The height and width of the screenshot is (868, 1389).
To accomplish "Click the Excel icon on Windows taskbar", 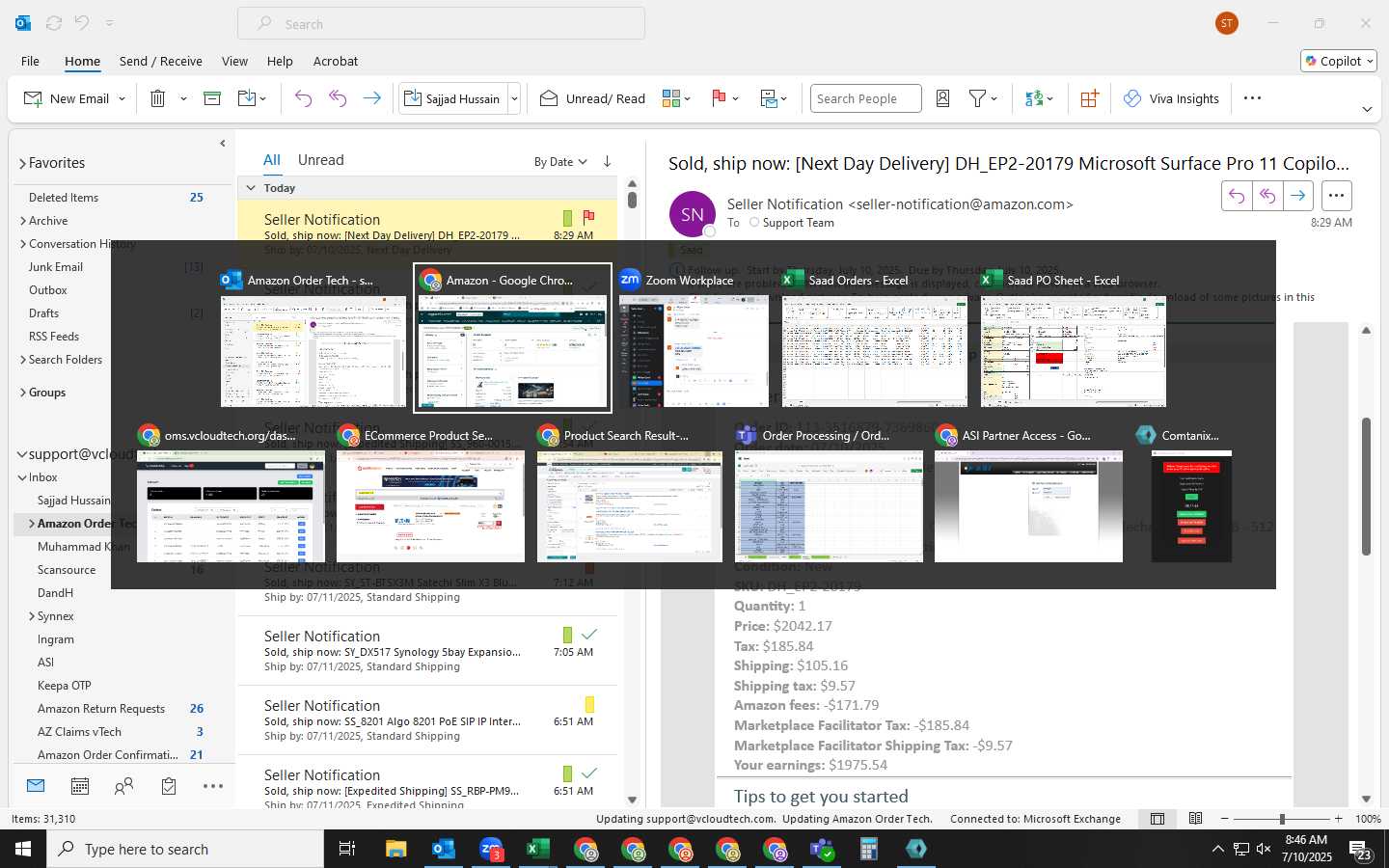I will point(537,849).
